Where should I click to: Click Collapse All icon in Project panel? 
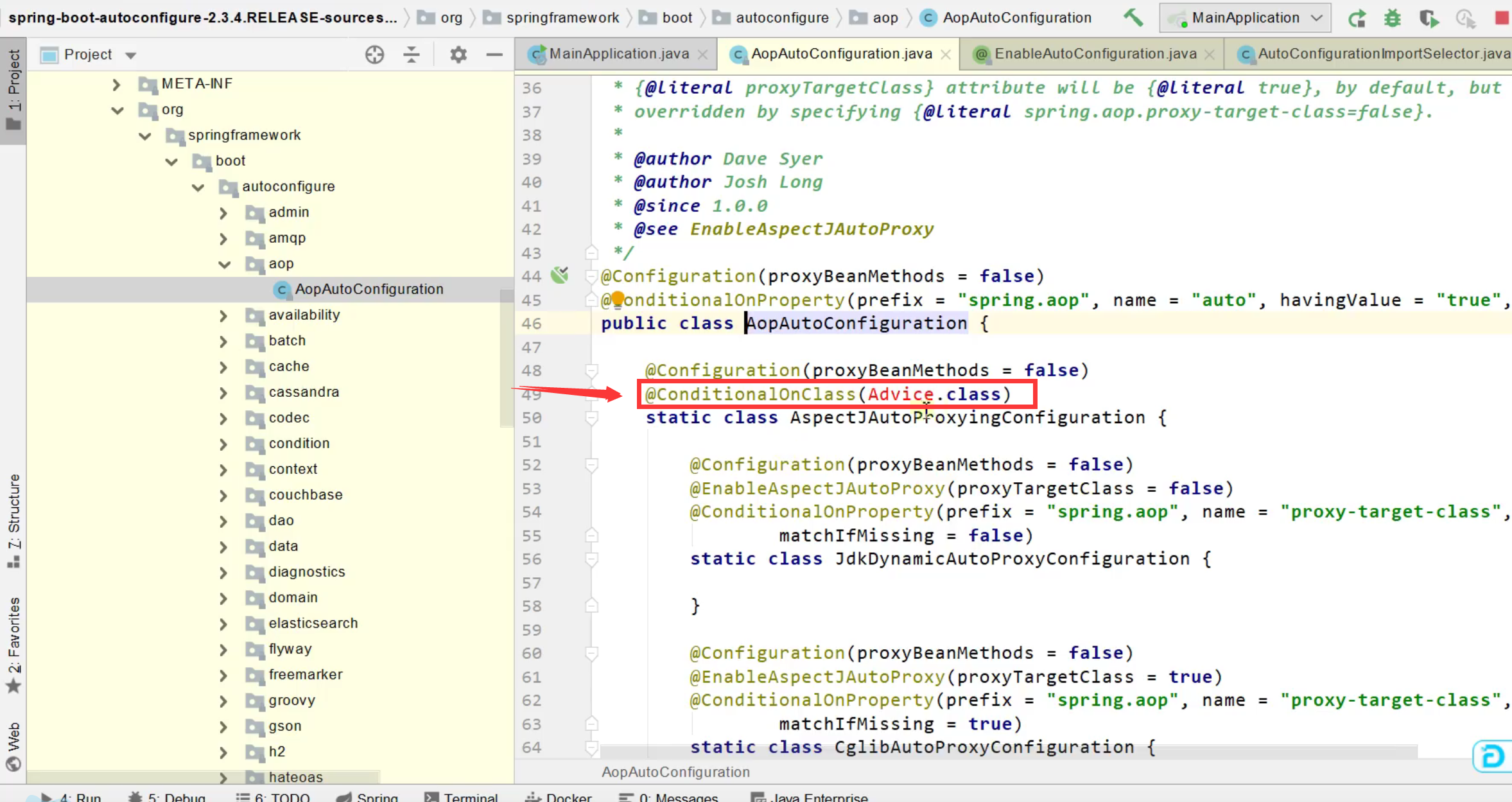412,55
